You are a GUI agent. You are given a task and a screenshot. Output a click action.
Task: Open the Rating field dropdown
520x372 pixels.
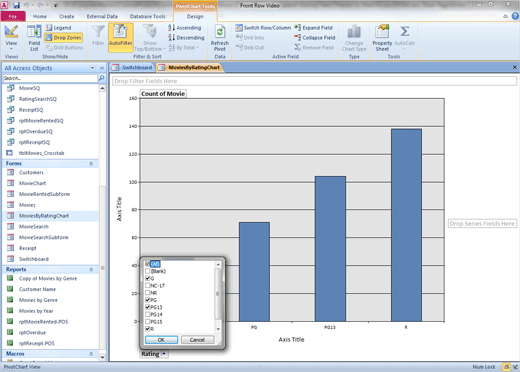(164, 354)
